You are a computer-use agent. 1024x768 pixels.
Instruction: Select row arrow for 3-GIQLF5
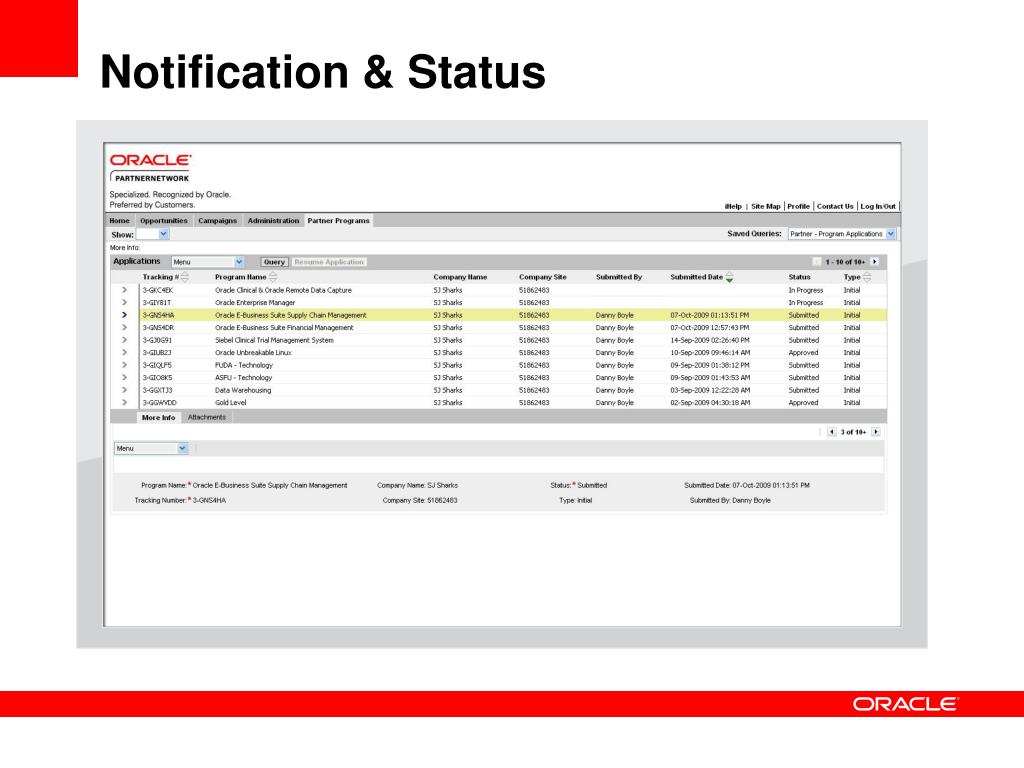[124, 365]
